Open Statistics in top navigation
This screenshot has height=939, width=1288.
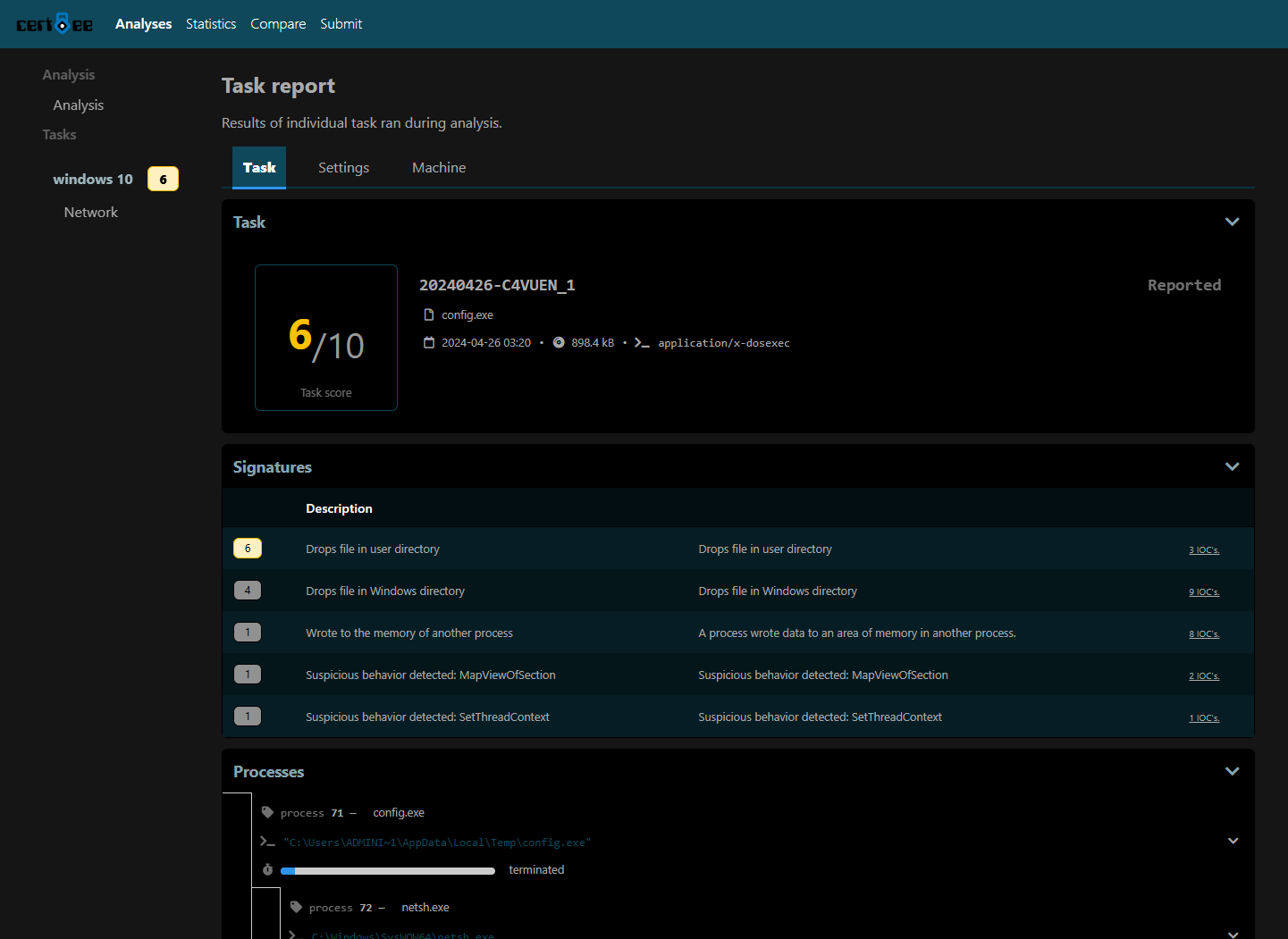pos(211,24)
